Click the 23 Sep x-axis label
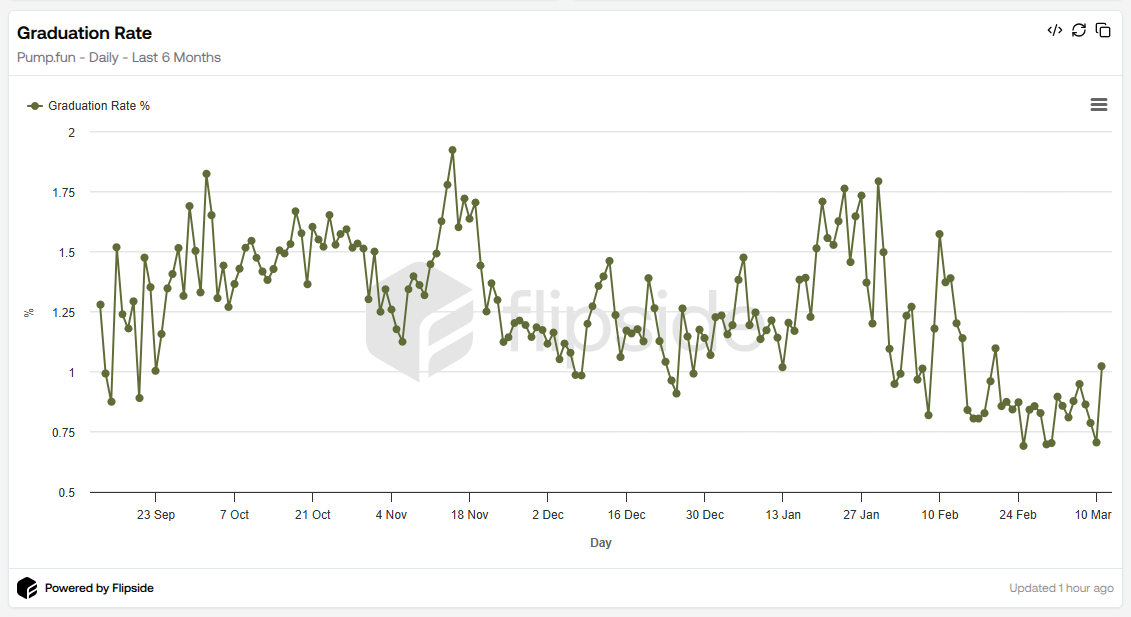This screenshot has width=1131, height=617. point(156,515)
